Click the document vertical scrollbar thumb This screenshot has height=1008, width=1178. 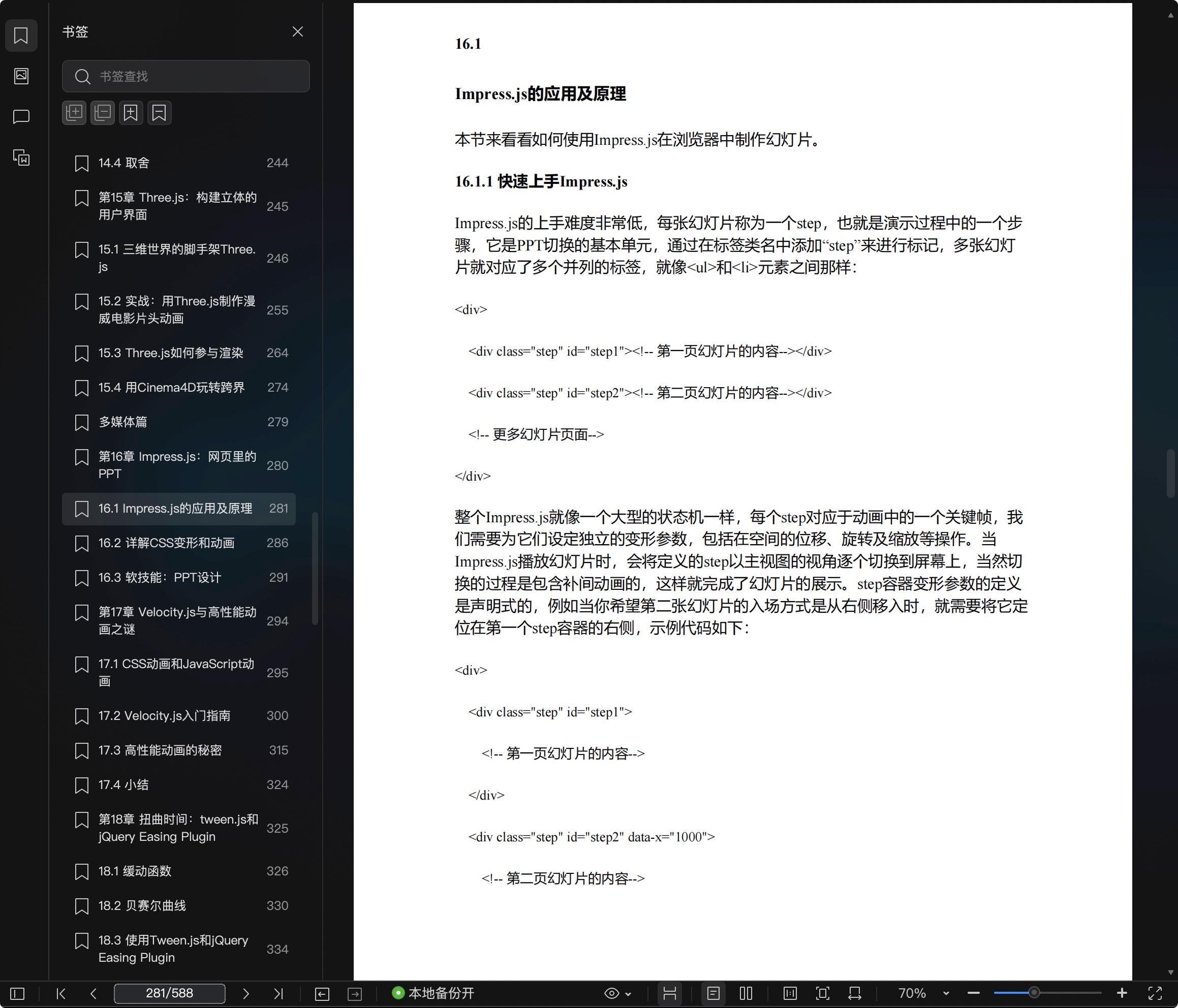pyautogui.click(x=1170, y=473)
